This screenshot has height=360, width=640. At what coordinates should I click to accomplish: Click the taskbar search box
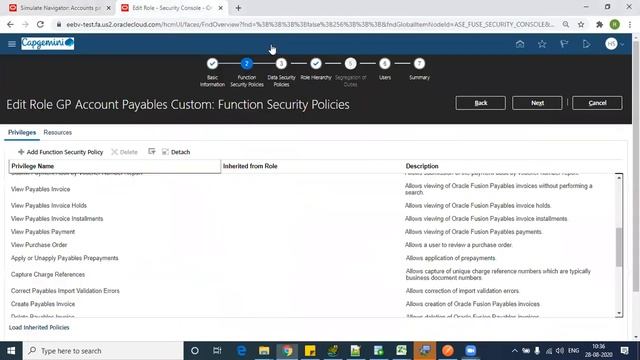103,351
